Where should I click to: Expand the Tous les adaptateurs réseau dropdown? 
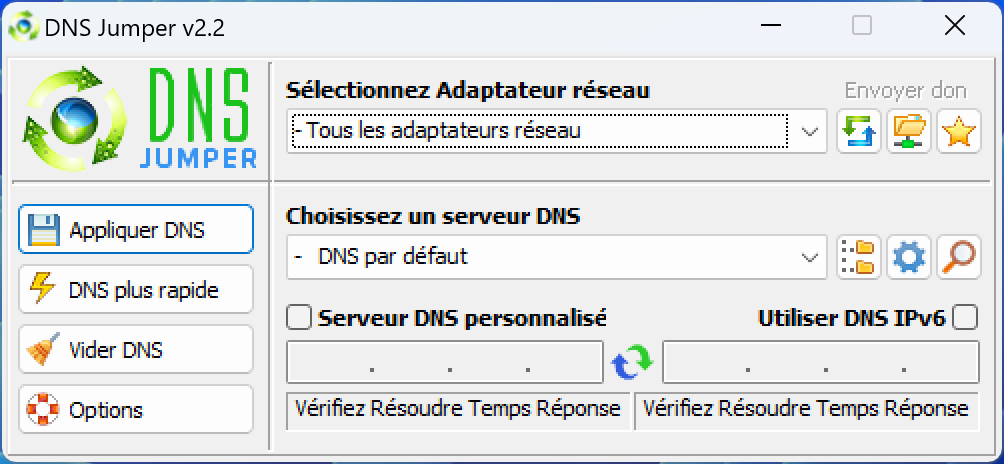tap(556, 131)
